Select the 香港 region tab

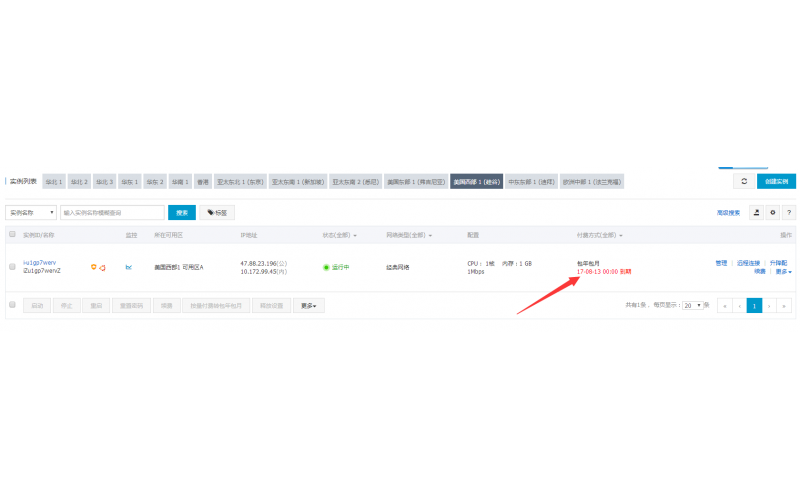pyautogui.click(x=203, y=182)
